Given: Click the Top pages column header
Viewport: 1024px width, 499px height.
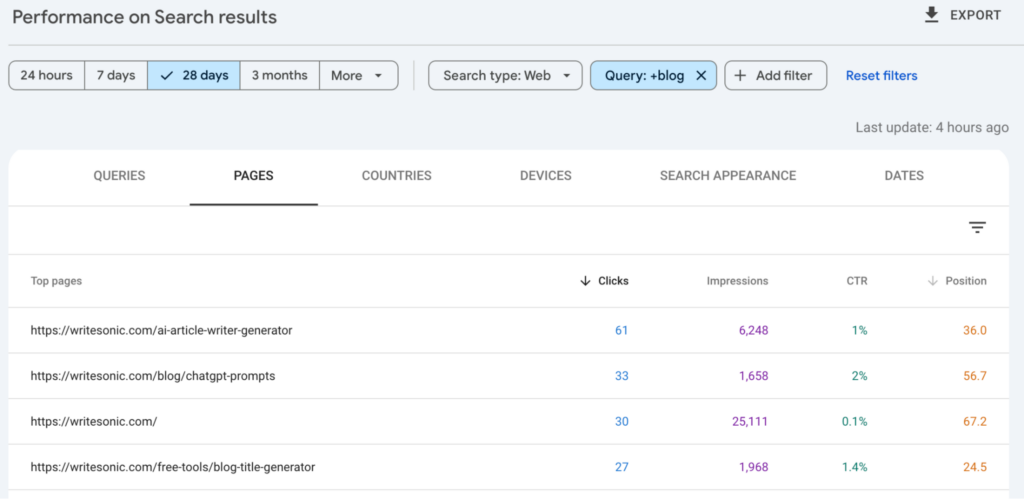Looking at the screenshot, I should point(56,281).
